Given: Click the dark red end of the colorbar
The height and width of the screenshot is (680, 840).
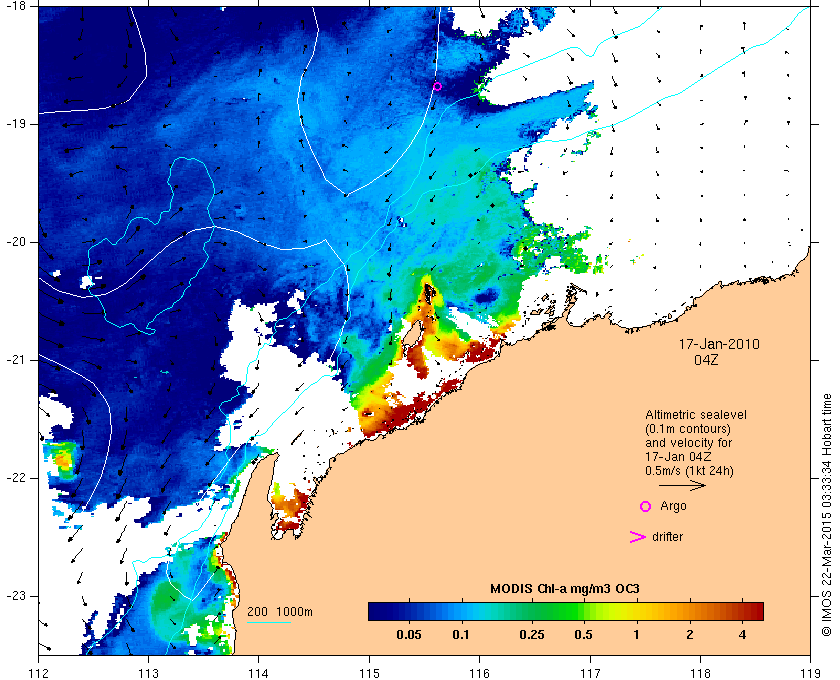Looking at the screenshot, I should click(754, 611).
